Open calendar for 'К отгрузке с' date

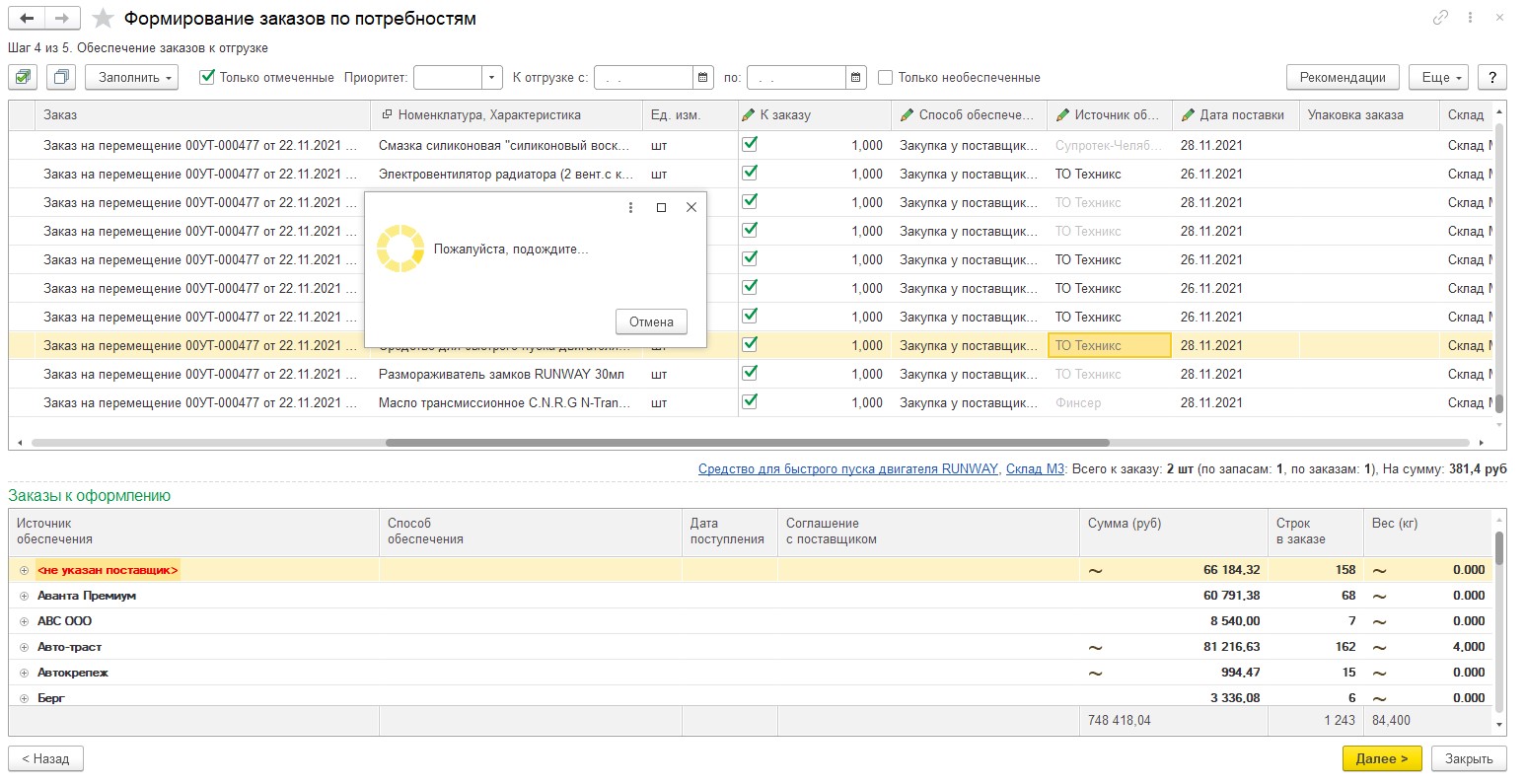click(x=703, y=78)
